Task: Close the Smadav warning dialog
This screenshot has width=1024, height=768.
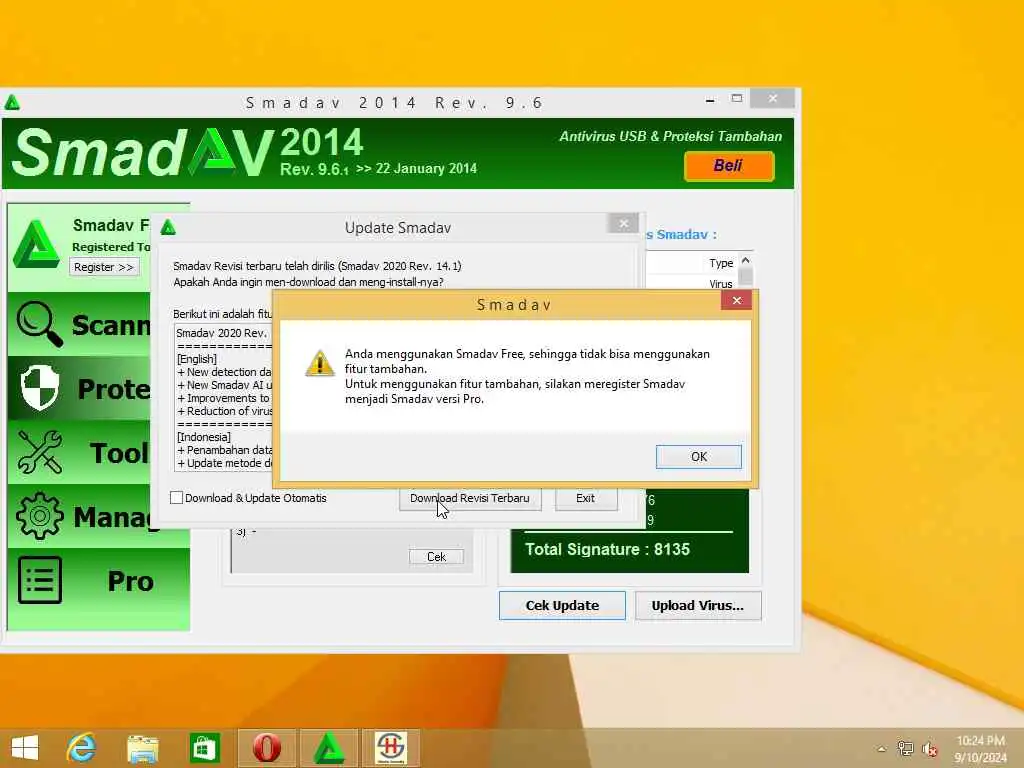Action: coord(737,300)
